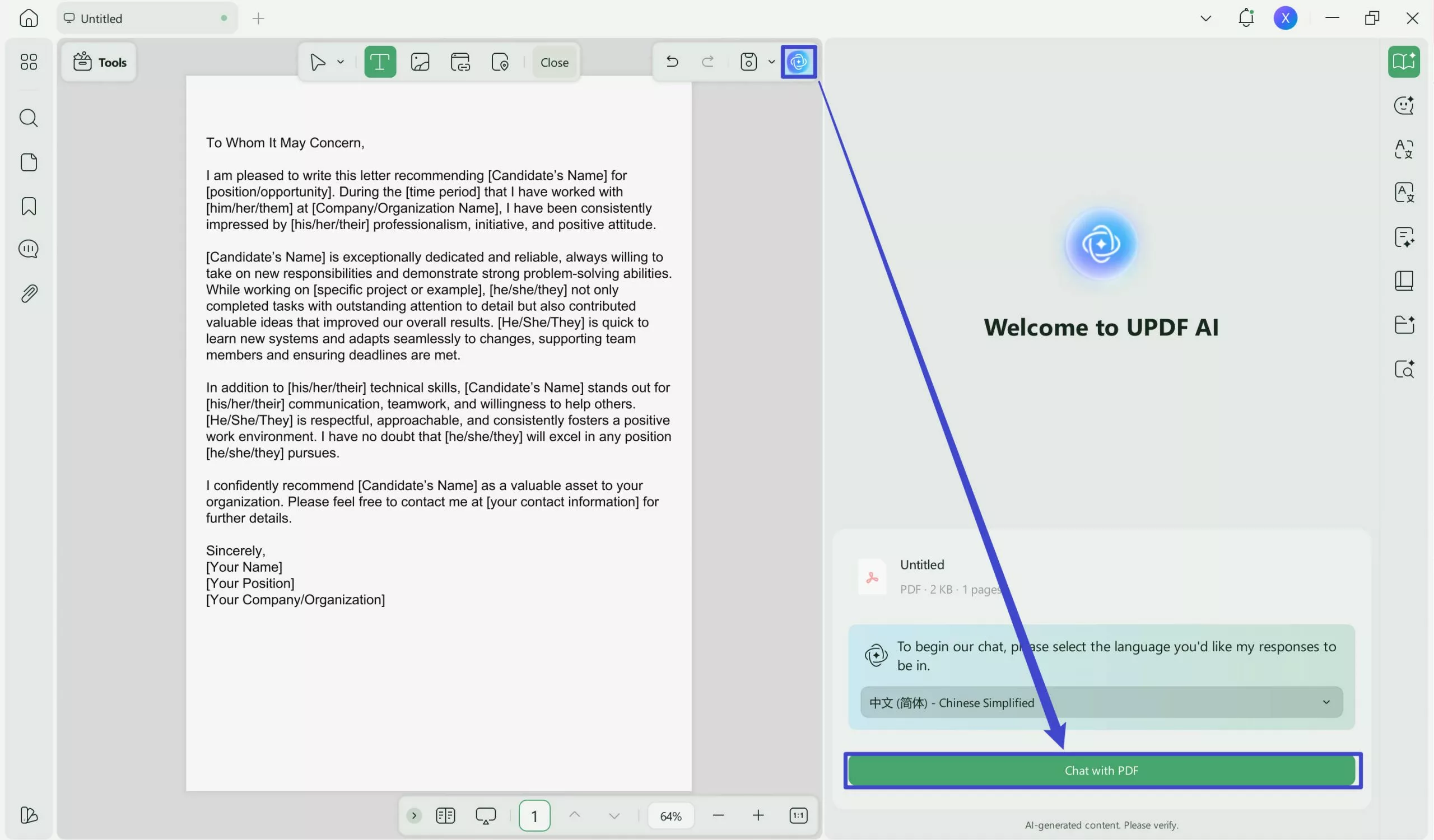Click the Close button in the toolbar
This screenshot has height=840, width=1434.
[553, 63]
